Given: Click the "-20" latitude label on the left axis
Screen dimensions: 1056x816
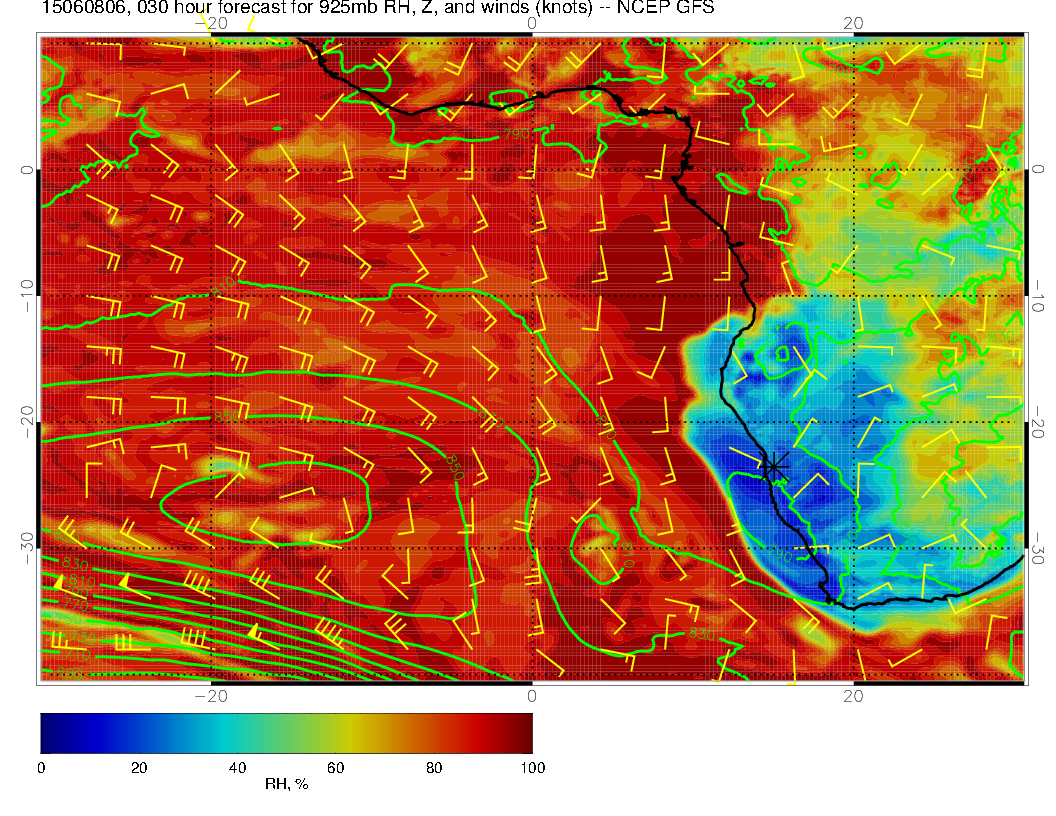Looking at the screenshot, I should (27, 422).
